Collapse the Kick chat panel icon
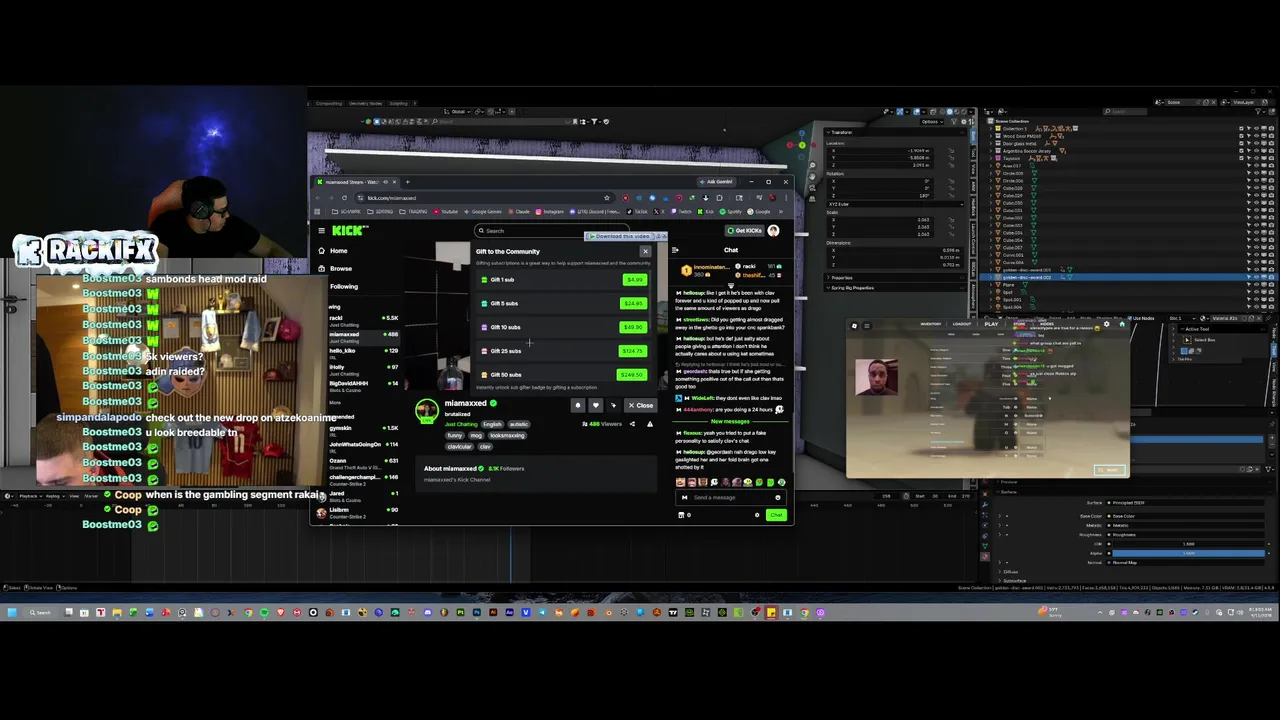The height and width of the screenshot is (720, 1280). click(x=675, y=250)
